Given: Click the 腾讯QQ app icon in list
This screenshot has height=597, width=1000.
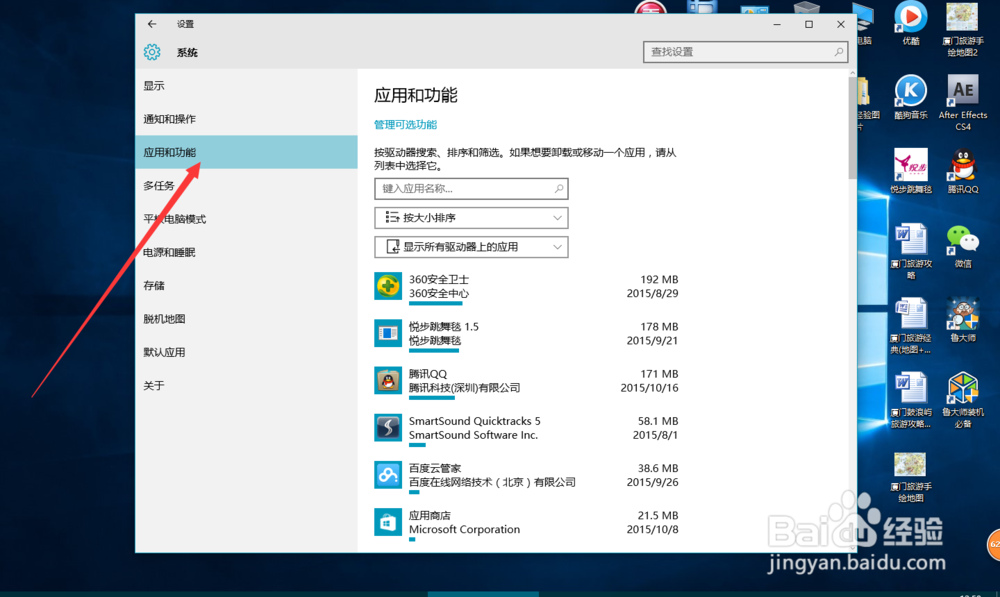Looking at the screenshot, I should click(x=388, y=380).
